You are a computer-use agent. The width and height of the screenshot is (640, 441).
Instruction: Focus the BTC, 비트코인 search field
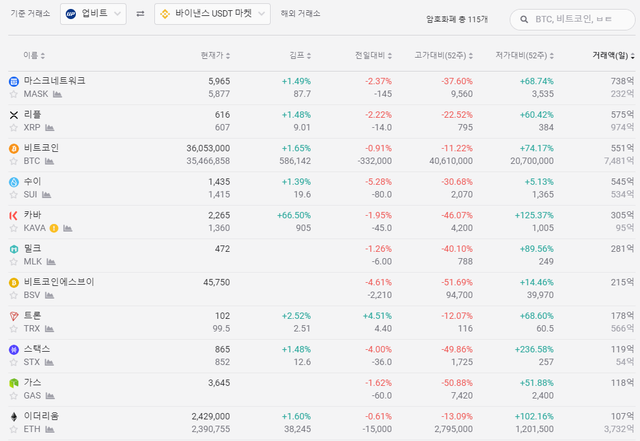coord(573,19)
